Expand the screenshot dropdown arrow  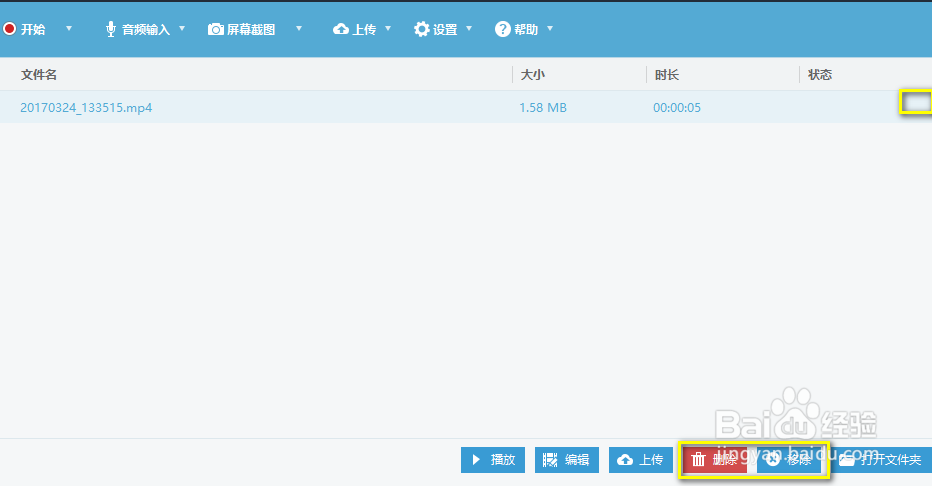299,29
